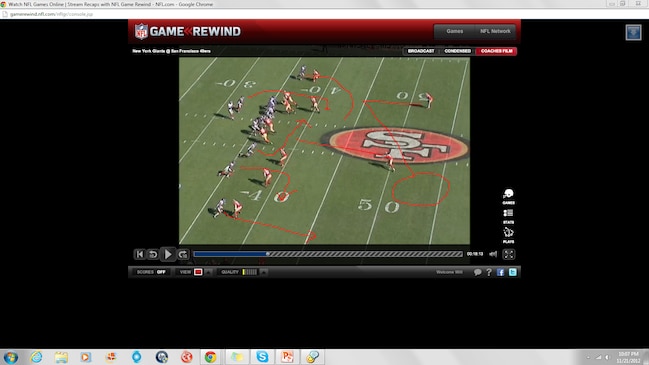This screenshot has height=365, width=649.
Task: Mute the video volume
Action: pyautogui.click(x=493, y=254)
